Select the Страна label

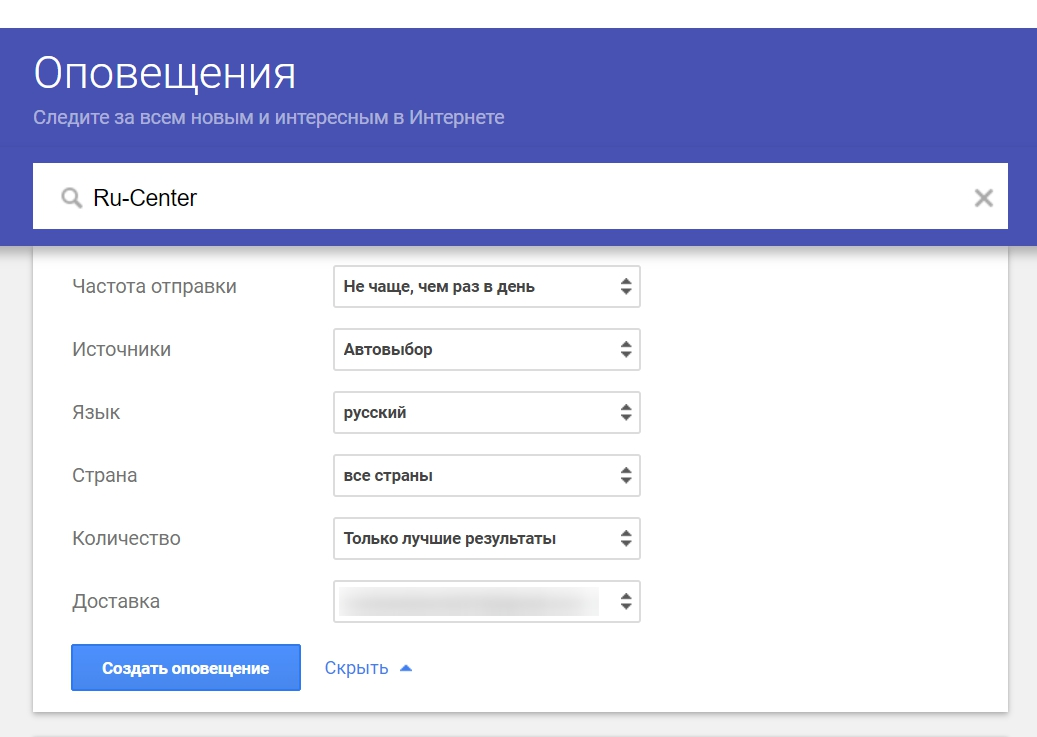coord(104,476)
